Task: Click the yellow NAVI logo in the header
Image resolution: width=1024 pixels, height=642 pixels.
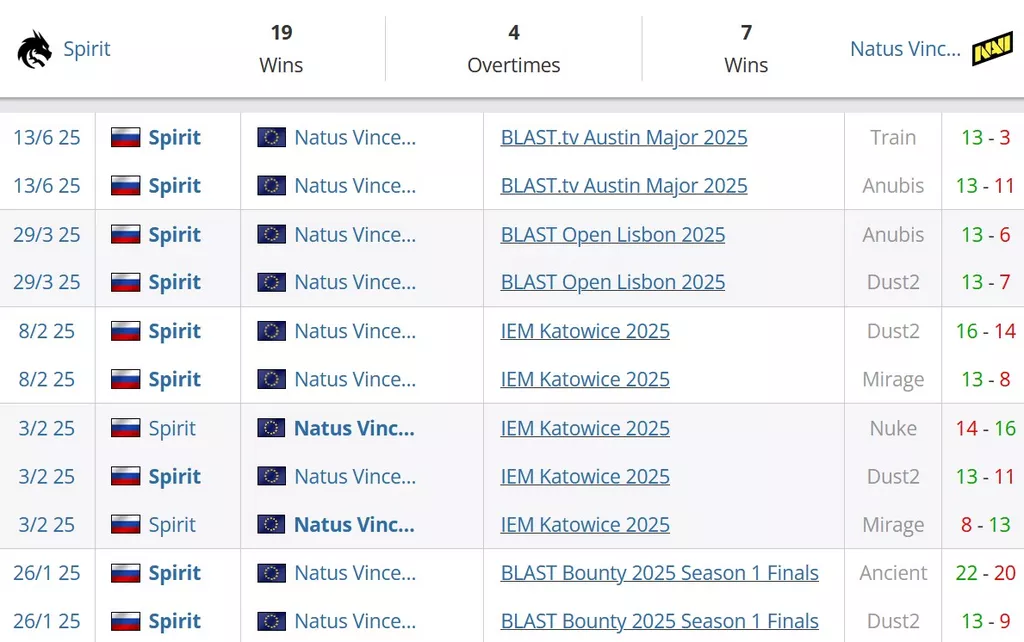Action: click(x=992, y=49)
